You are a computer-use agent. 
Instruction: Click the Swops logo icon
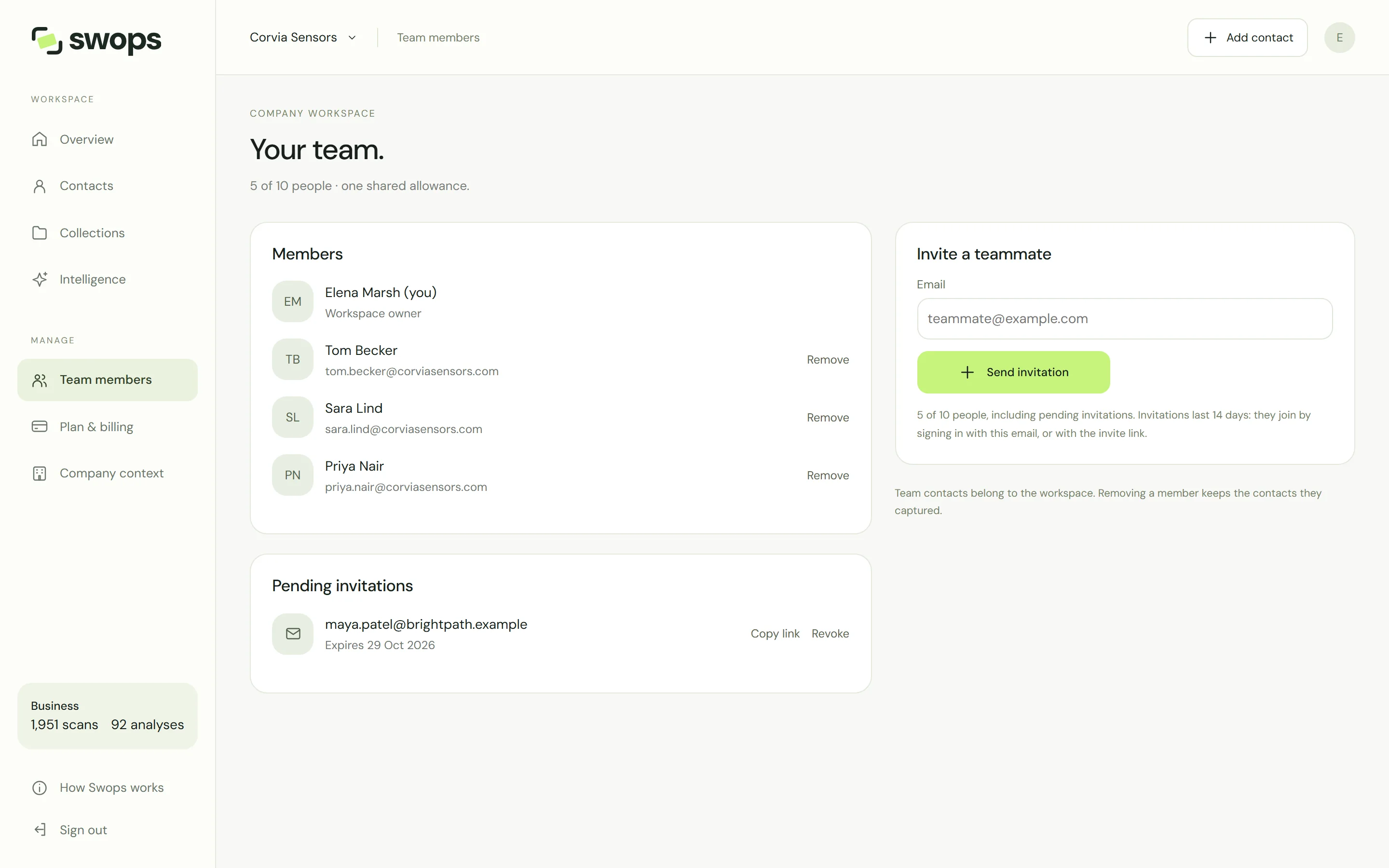(x=46, y=40)
